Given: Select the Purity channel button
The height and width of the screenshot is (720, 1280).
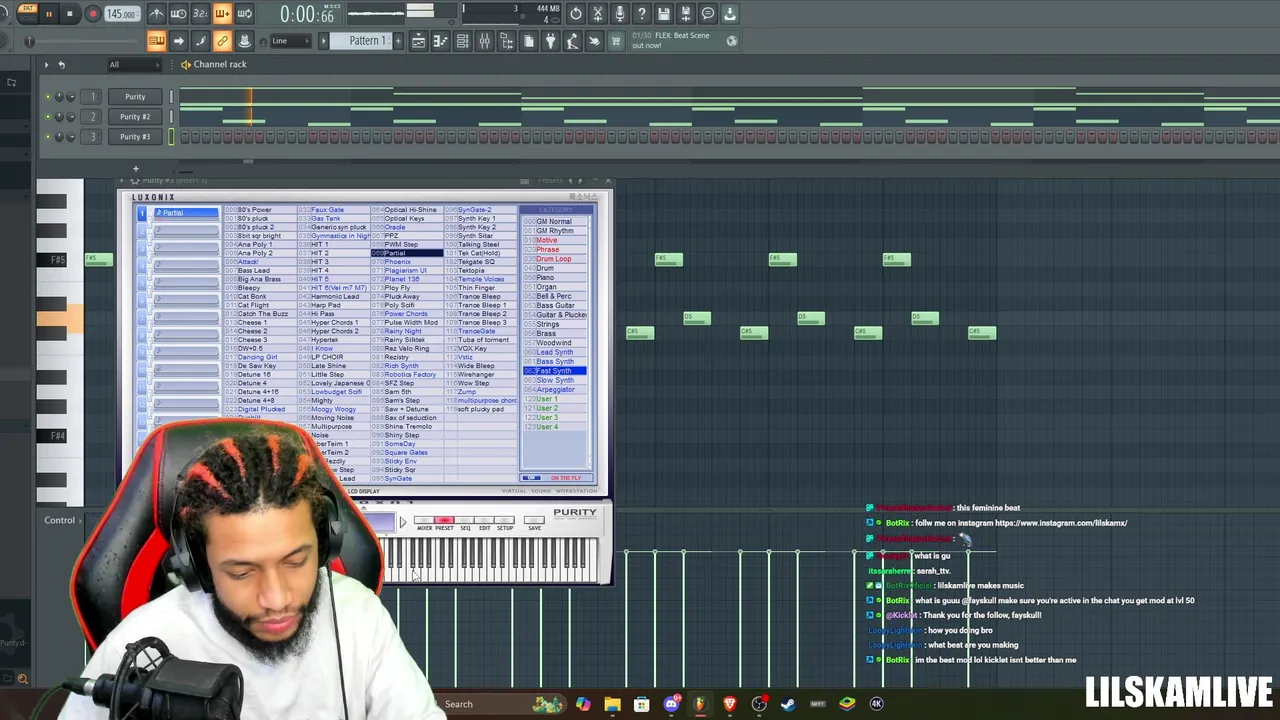Looking at the screenshot, I should click(135, 97).
